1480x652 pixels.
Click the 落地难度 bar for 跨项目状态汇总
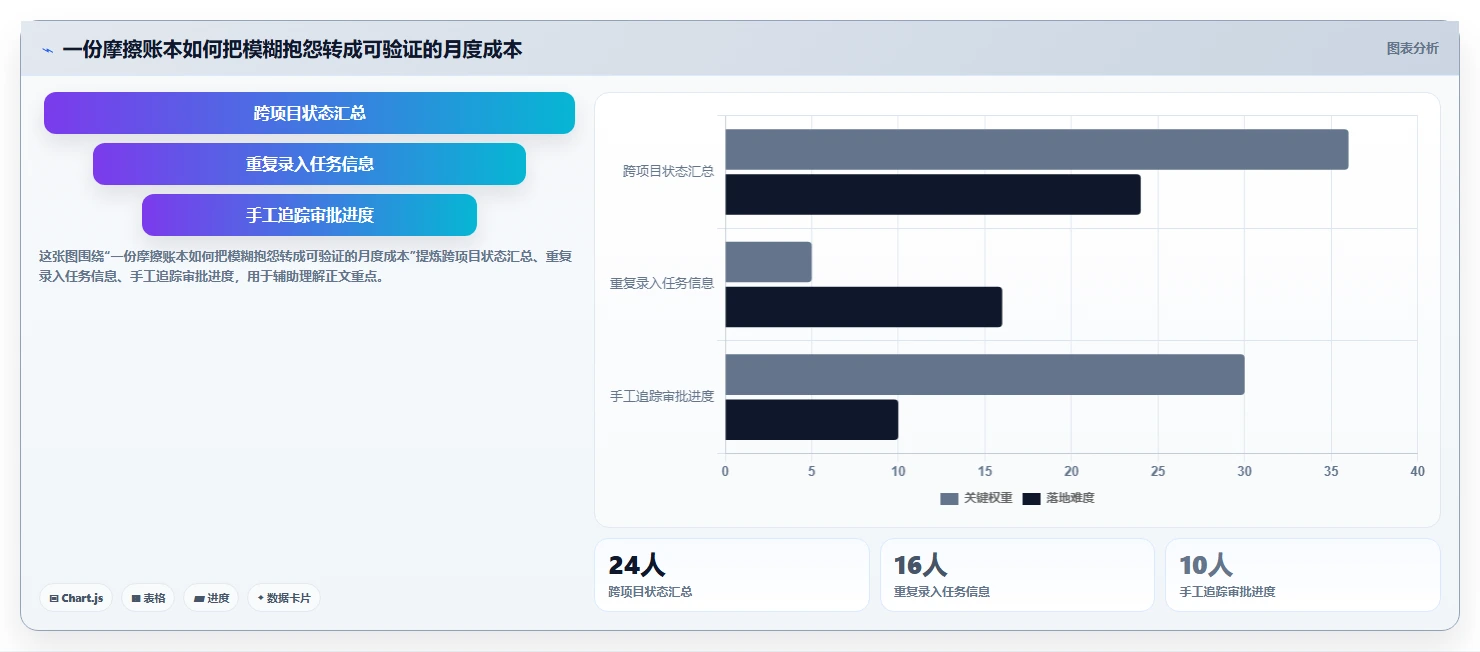tap(932, 194)
